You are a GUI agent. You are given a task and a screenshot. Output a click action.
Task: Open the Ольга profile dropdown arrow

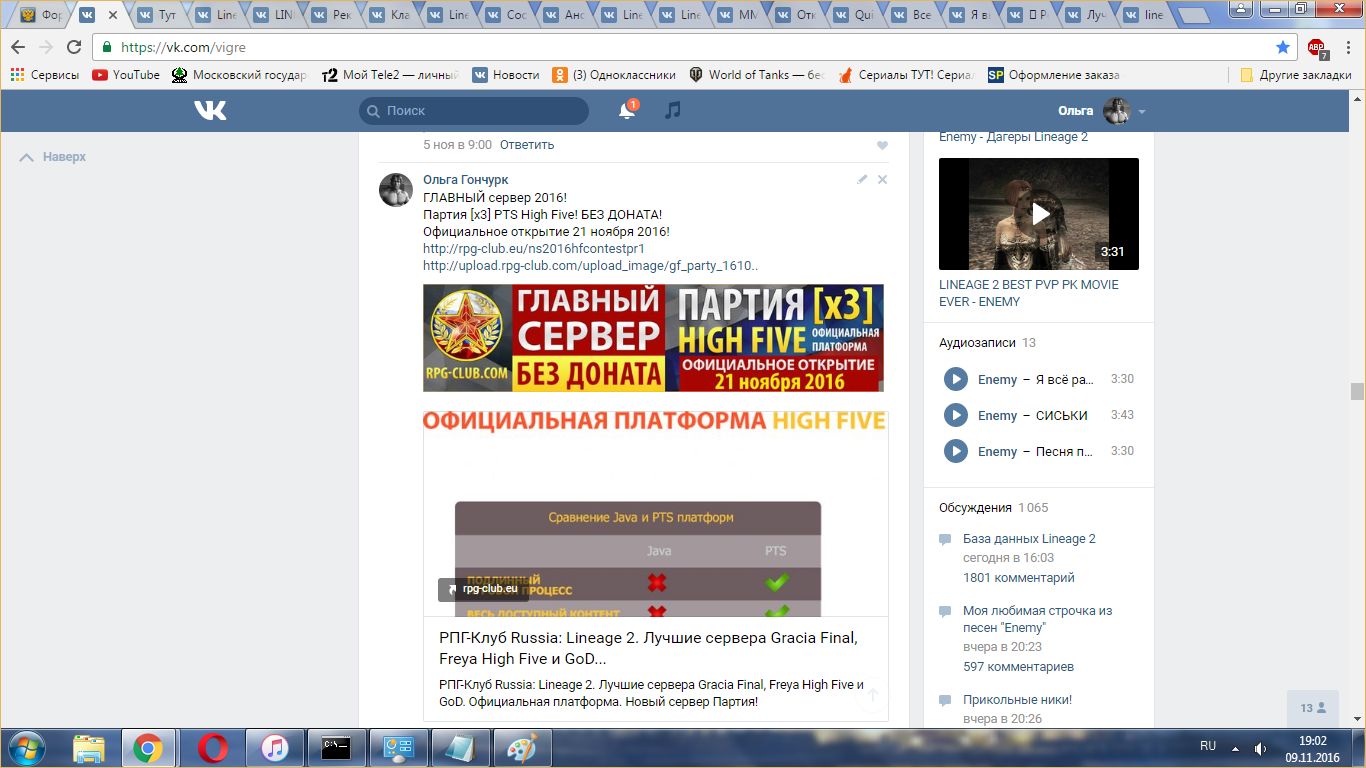1142,112
